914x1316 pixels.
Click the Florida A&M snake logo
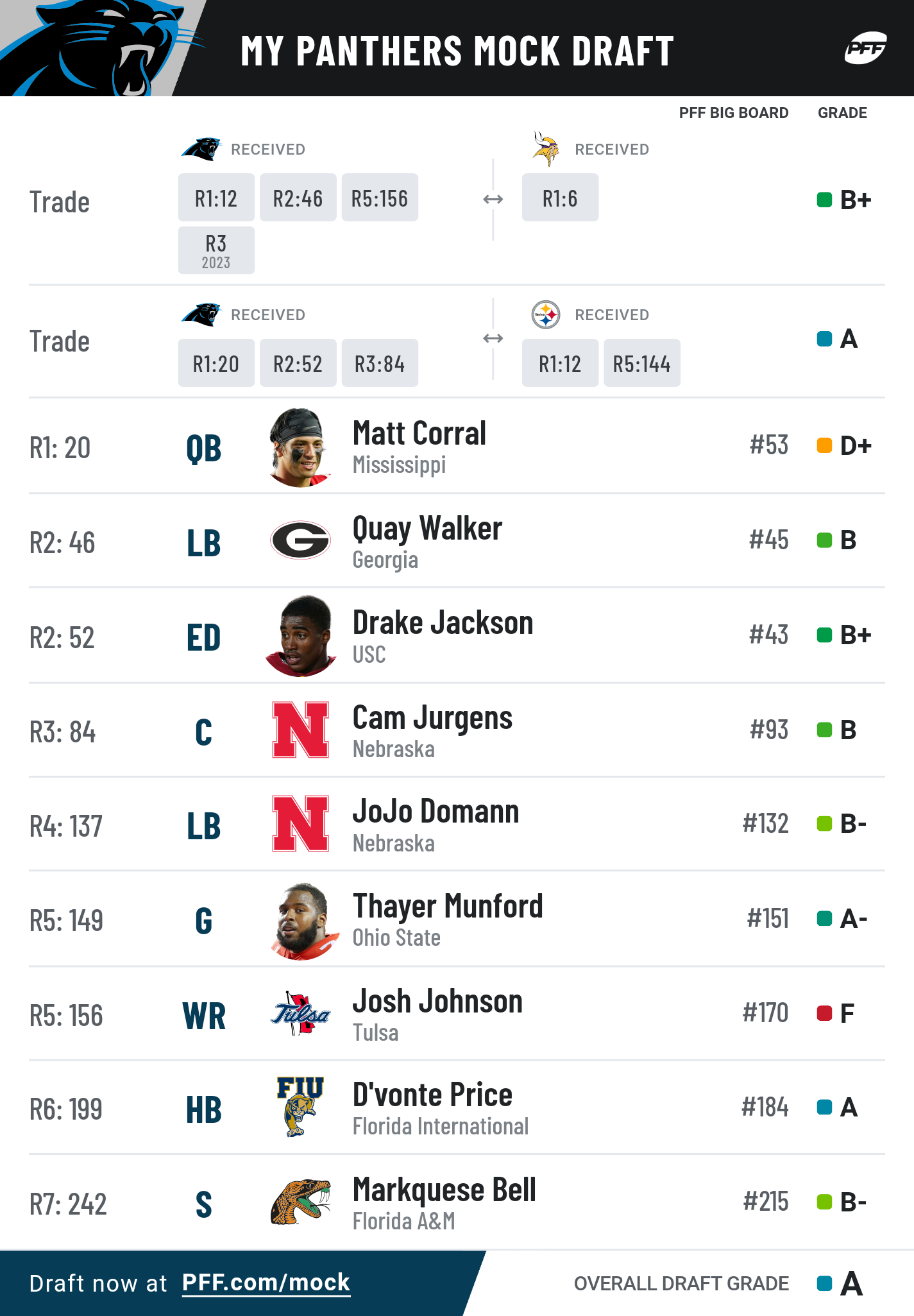pyautogui.click(x=301, y=1202)
